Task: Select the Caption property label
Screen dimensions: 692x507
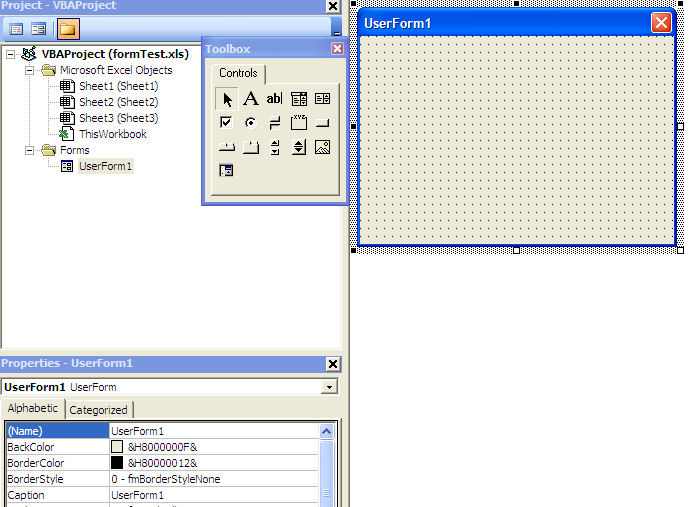Action: [26, 495]
